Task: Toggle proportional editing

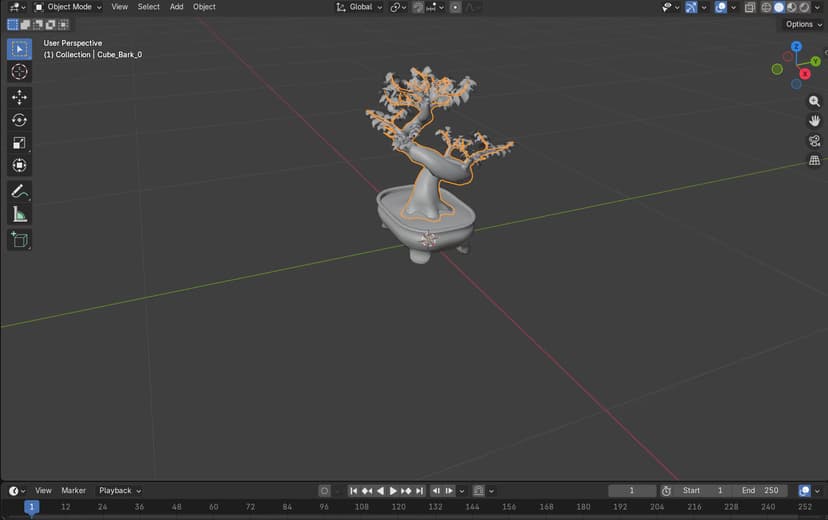Action: point(455,7)
